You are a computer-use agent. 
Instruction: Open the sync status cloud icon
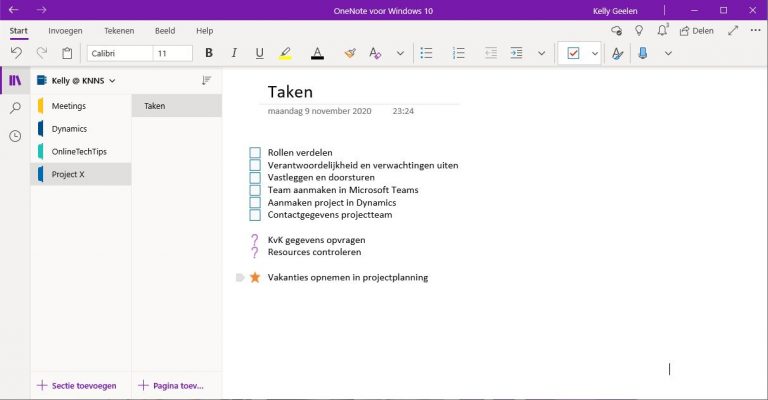617,31
